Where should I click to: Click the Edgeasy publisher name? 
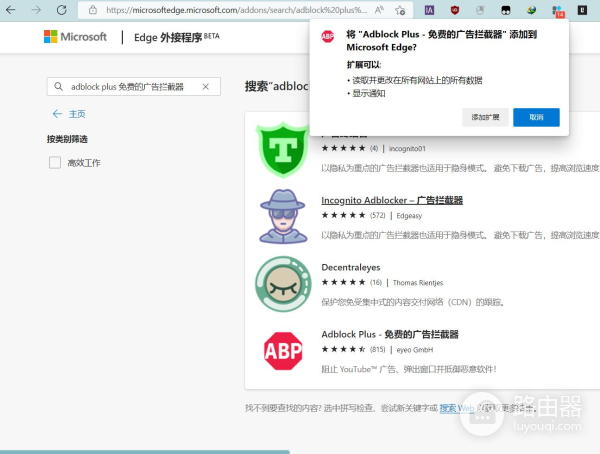click(409, 216)
